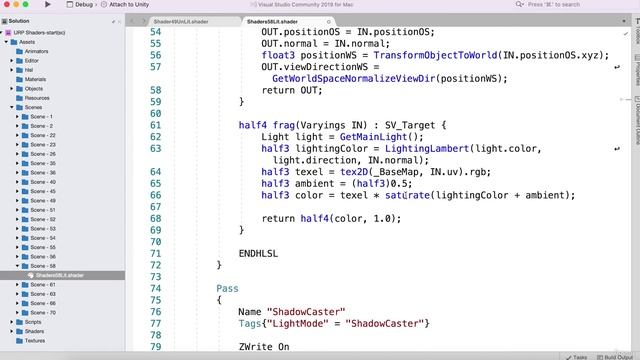Image resolution: width=640 pixels, height=360 pixels.
Task: Expand the Editor folder
Action: click(12, 61)
